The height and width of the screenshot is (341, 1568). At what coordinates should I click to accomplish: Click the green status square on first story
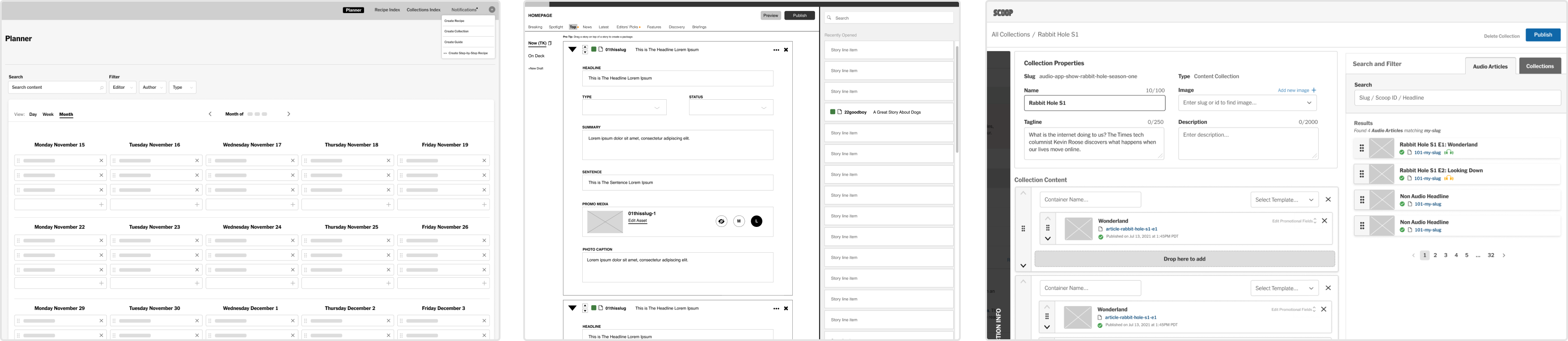point(594,49)
